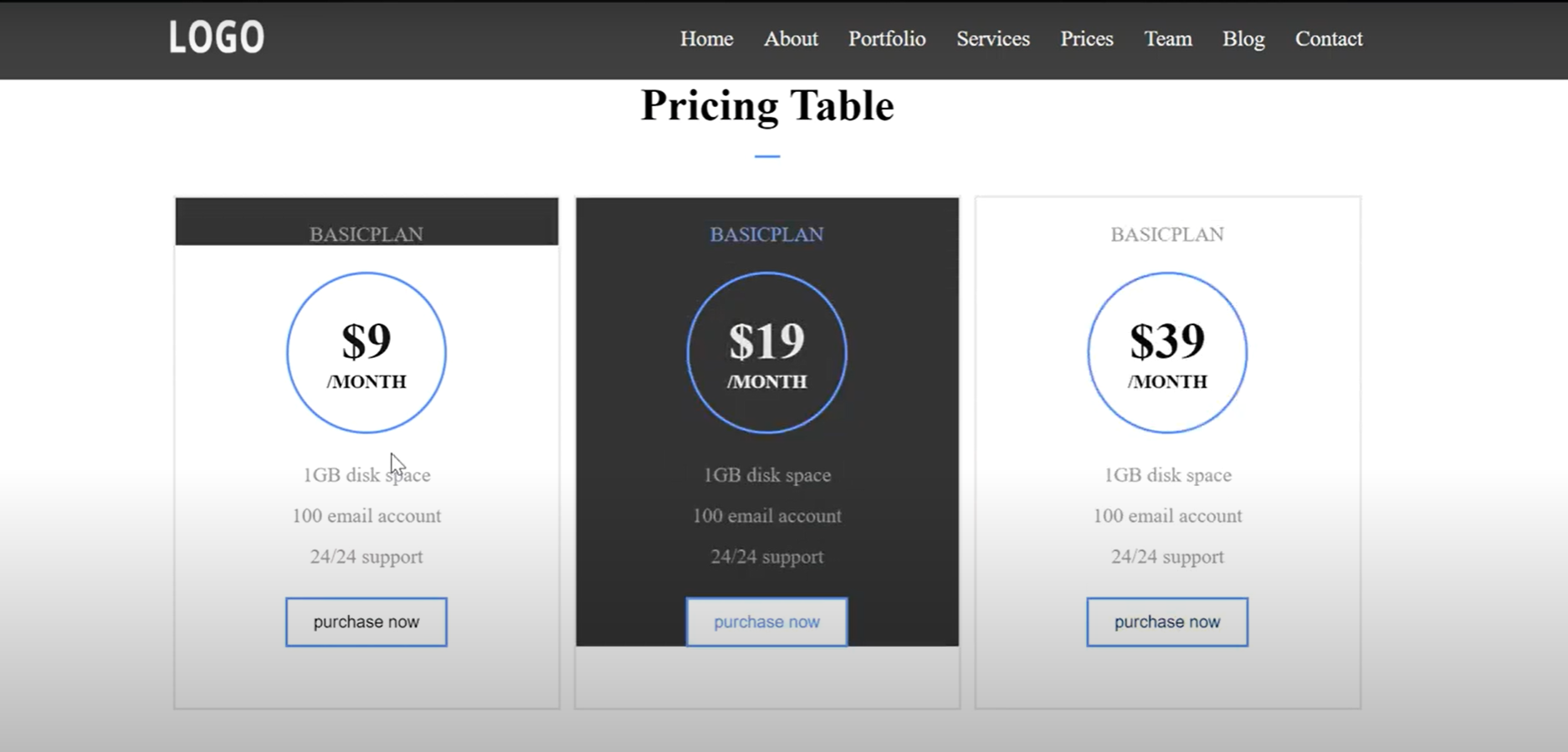Navigate to the Team link
This screenshot has width=1568, height=752.
1168,39
